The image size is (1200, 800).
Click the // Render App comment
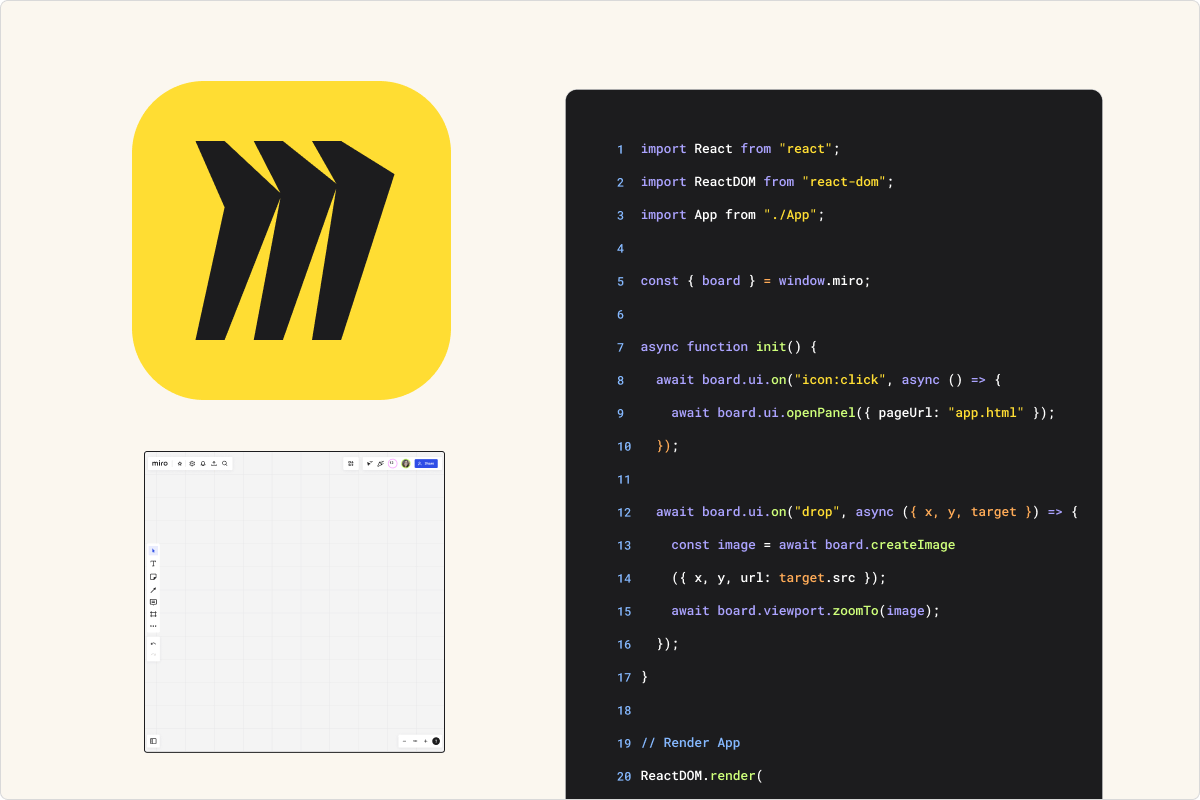click(690, 743)
